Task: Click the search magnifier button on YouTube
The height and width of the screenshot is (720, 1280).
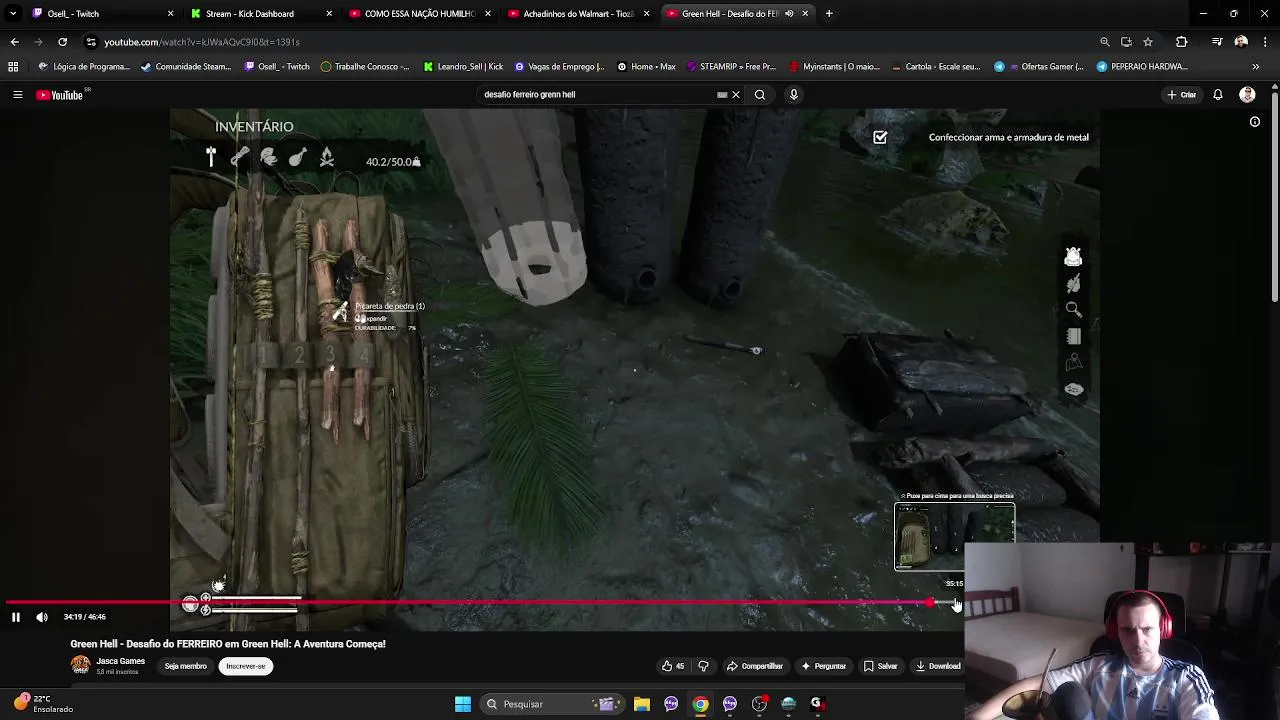Action: coord(760,94)
